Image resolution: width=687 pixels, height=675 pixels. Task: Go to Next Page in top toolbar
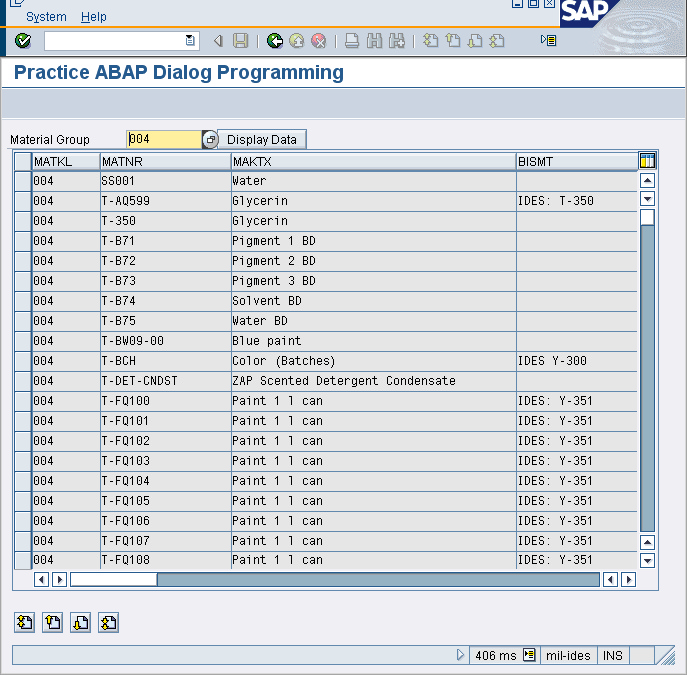(x=475, y=41)
